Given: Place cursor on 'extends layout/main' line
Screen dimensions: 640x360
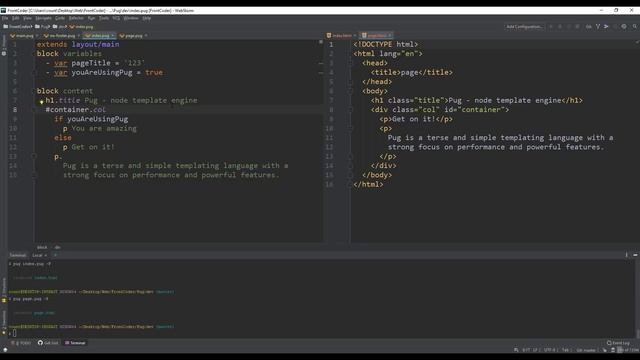Looking at the screenshot, I should (x=78, y=44).
